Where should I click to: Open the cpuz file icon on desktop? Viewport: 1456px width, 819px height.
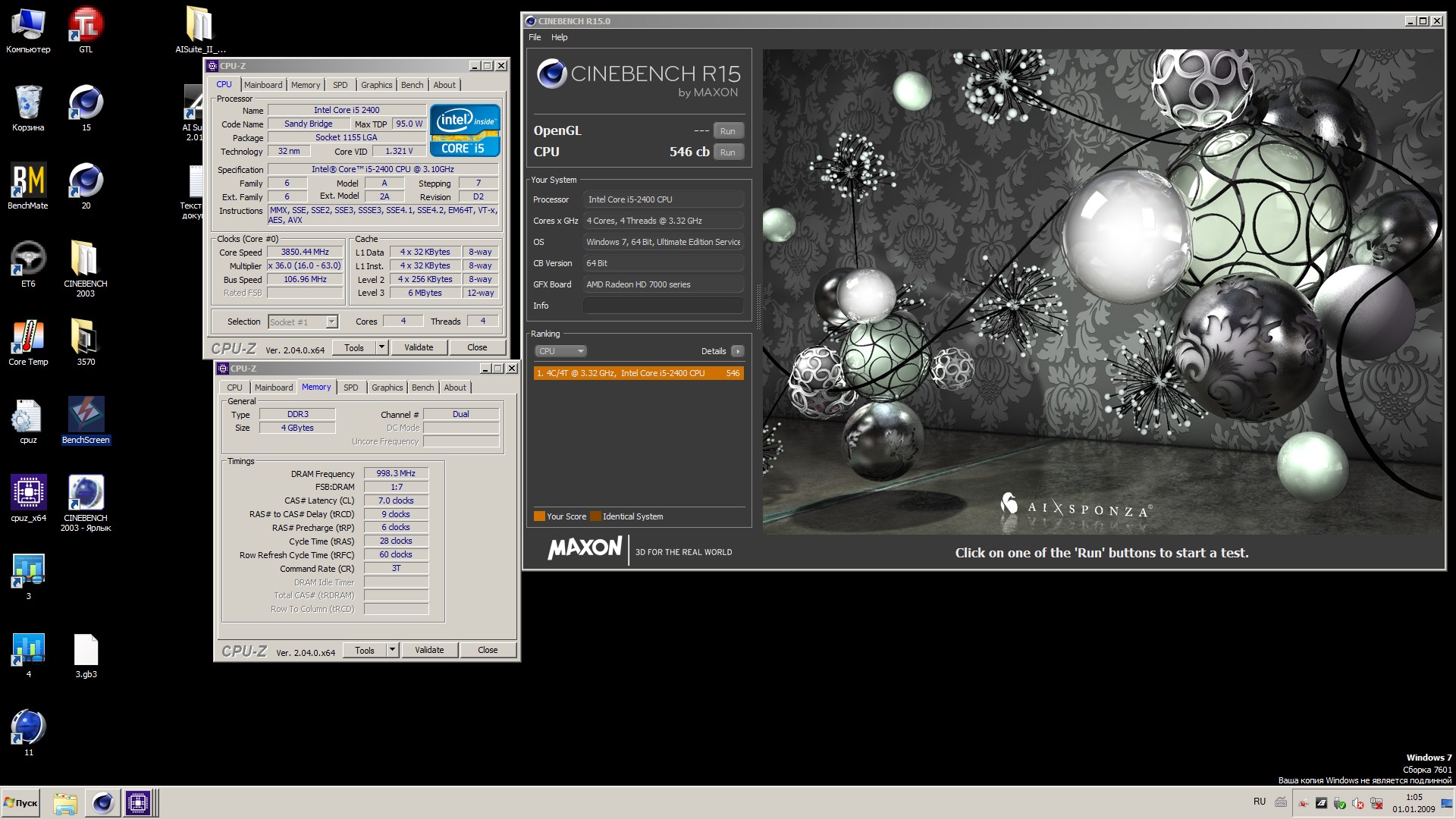coord(28,421)
